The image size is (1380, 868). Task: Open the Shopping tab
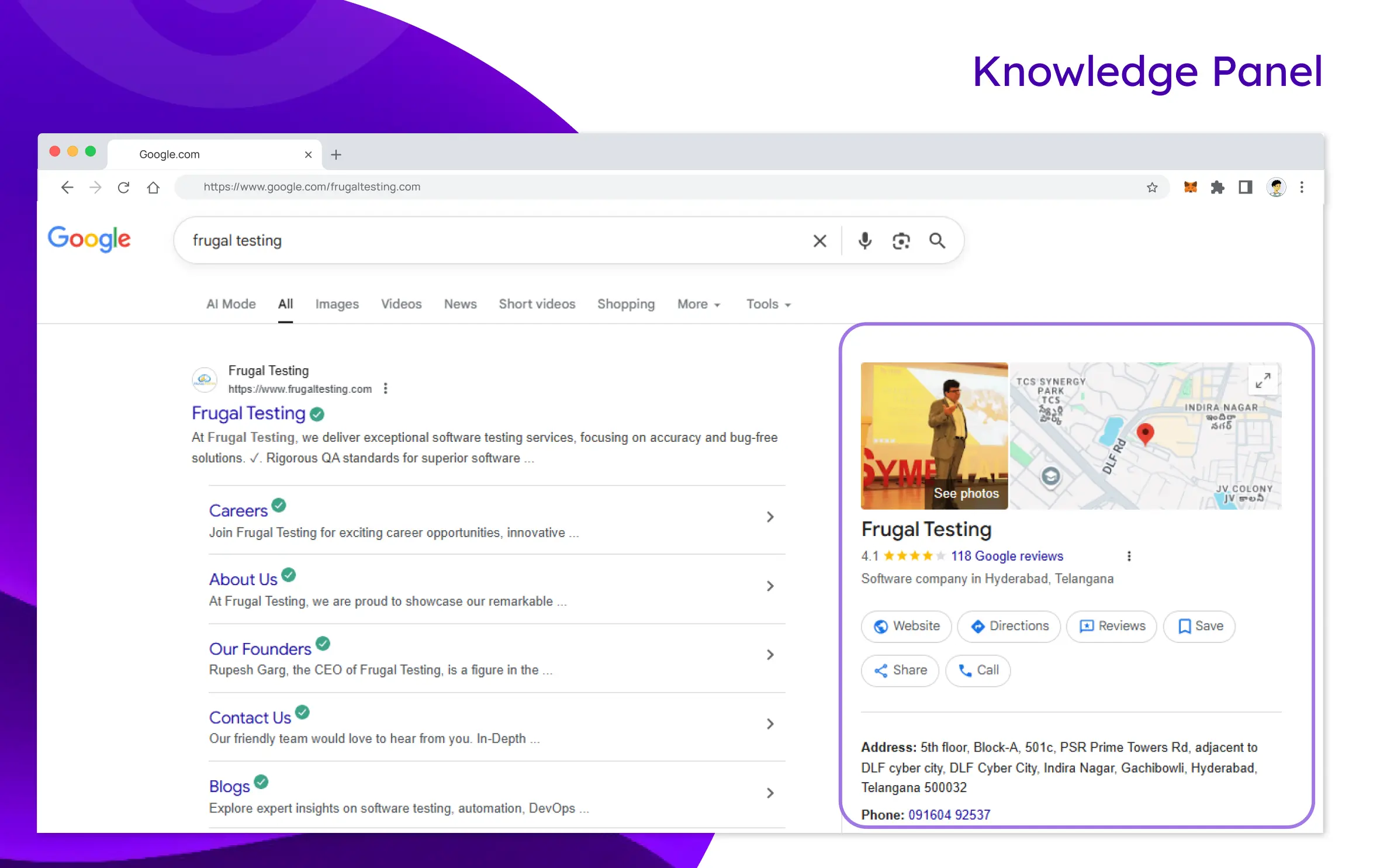coord(625,304)
